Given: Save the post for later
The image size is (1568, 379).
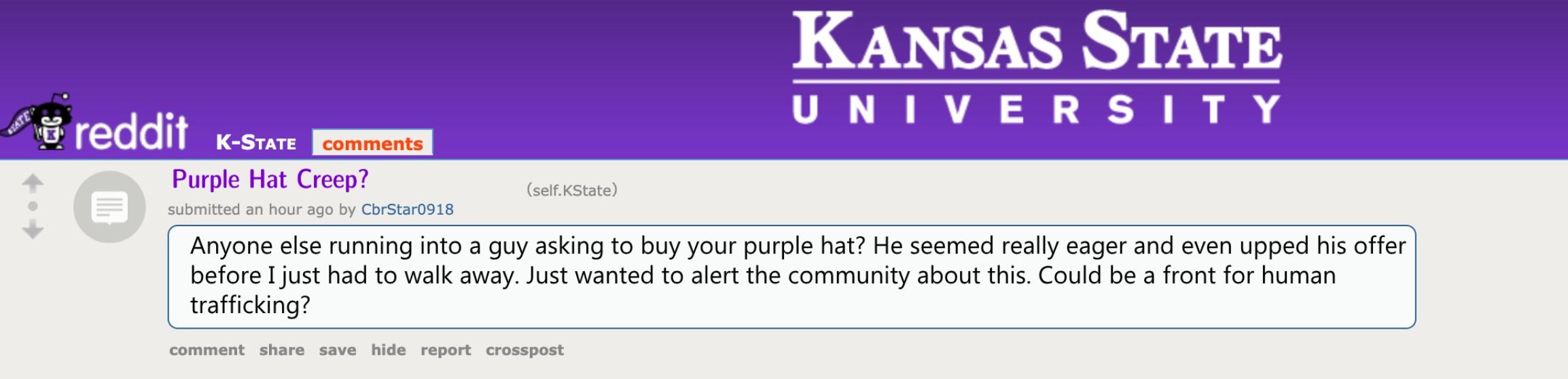Looking at the screenshot, I should point(338,350).
